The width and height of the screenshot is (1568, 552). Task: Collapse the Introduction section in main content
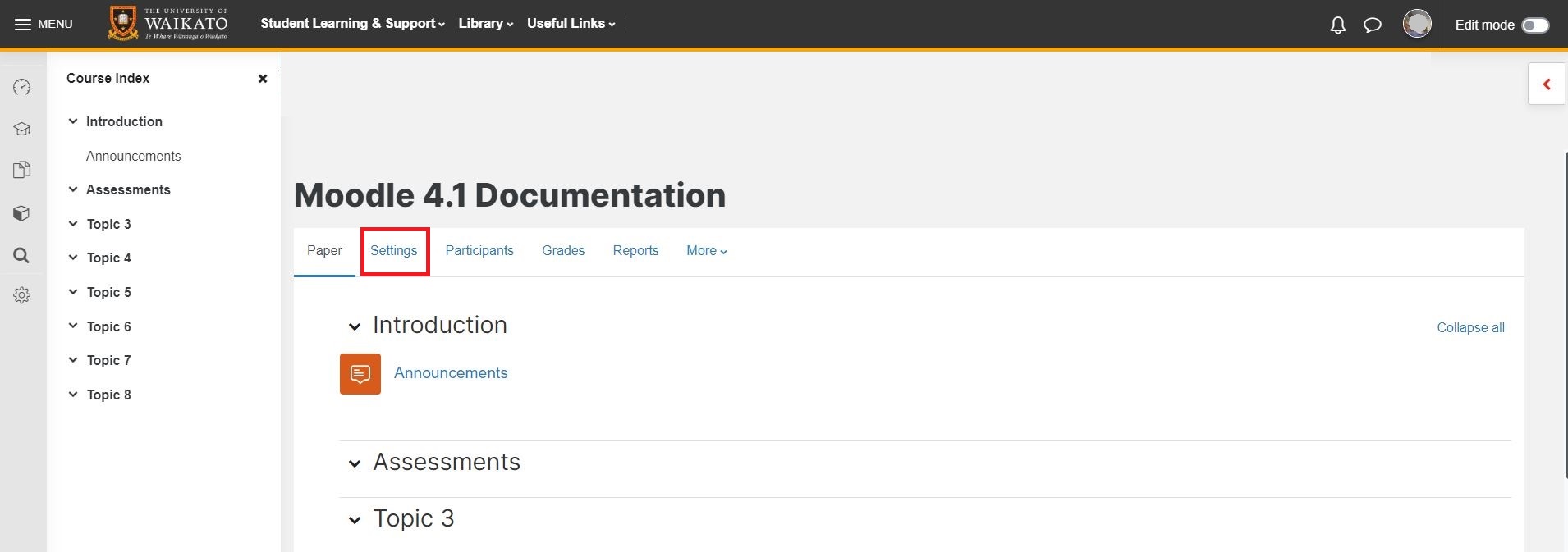click(x=355, y=326)
